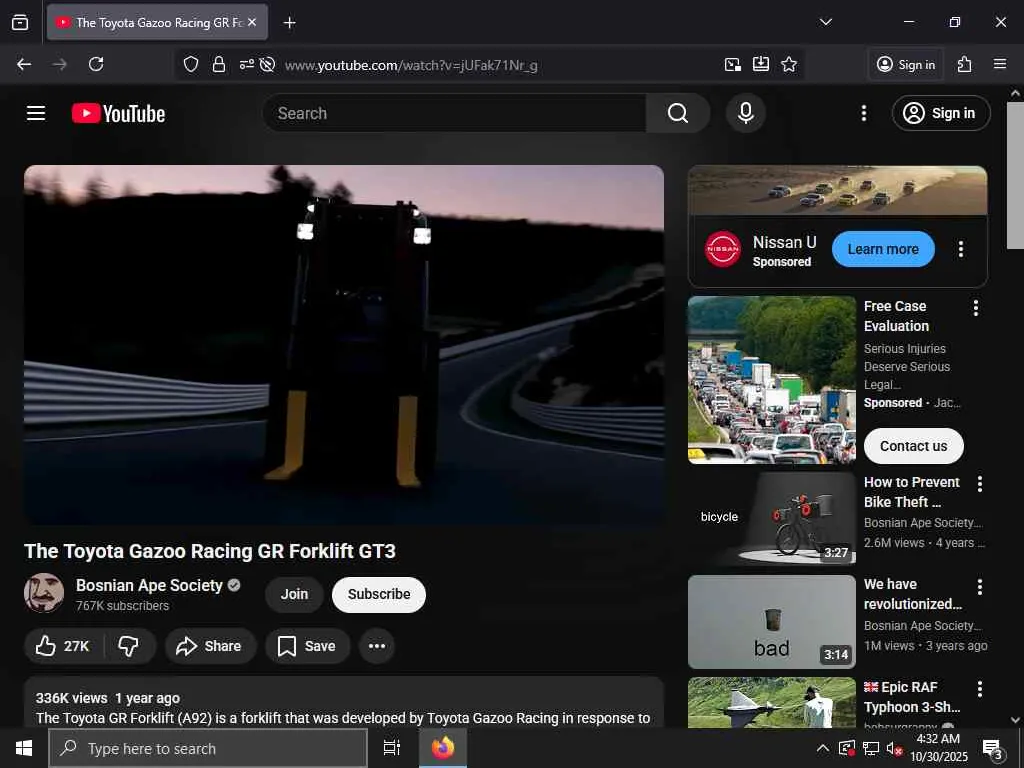Click YouTube Sign in button

coord(941,113)
